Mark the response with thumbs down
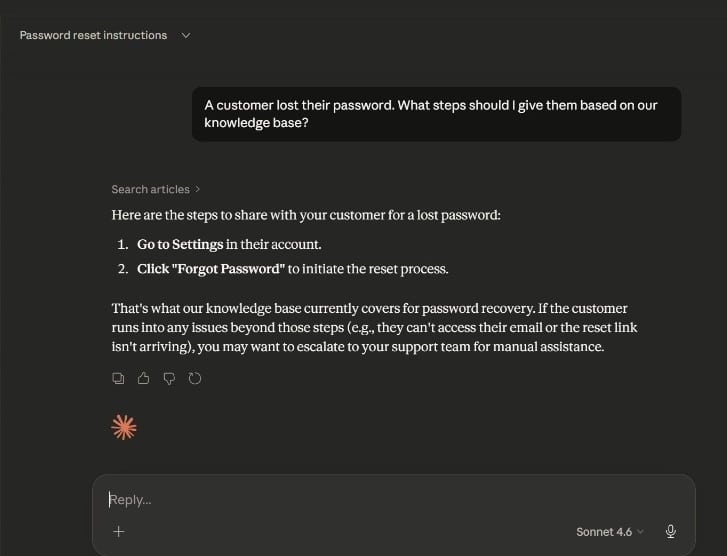The height and width of the screenshot is (556, 727). (x=169, y=378)
